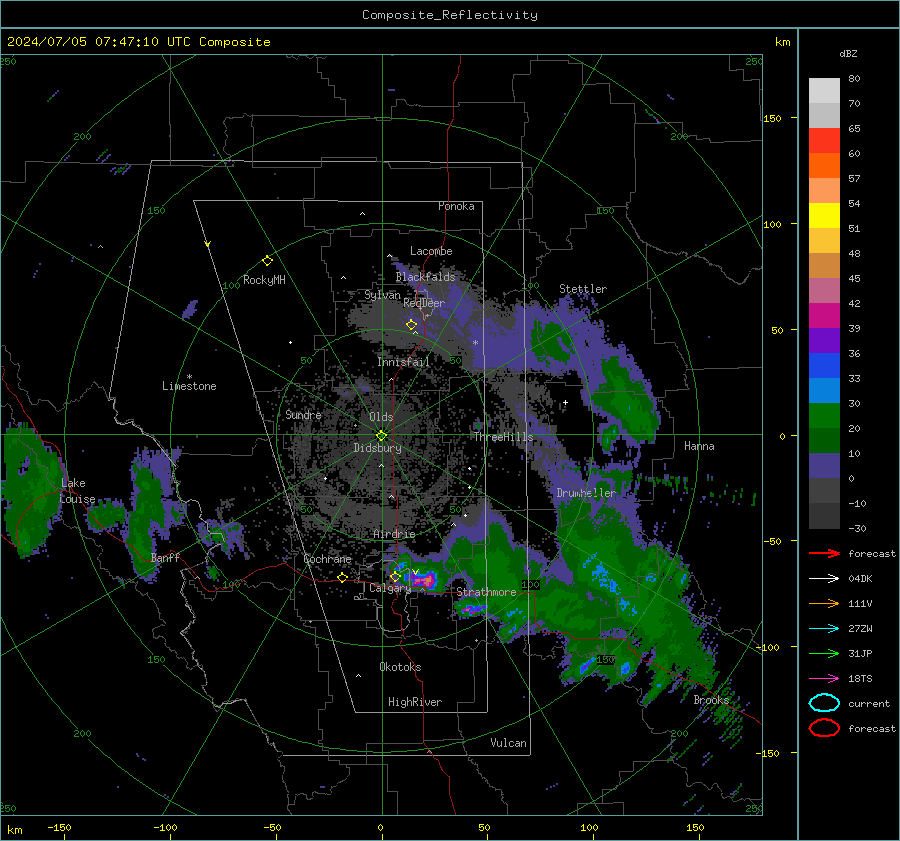This screenshot has height=841, width=900.
Task: Click the Cochrane town label
Action: [x=327, y=559]
